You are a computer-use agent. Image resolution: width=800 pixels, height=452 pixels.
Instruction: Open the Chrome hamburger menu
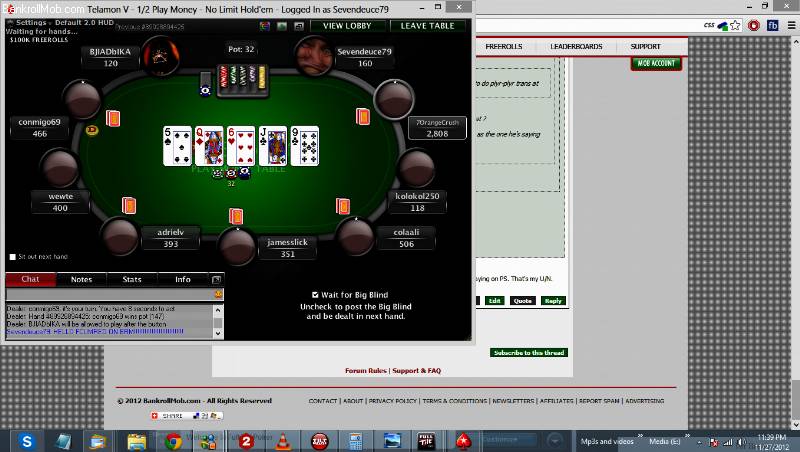click(x=791, y=25)
